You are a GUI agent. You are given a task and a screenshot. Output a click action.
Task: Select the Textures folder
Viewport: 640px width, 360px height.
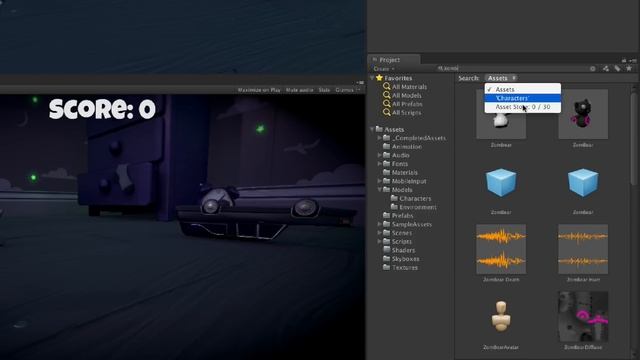404,267
